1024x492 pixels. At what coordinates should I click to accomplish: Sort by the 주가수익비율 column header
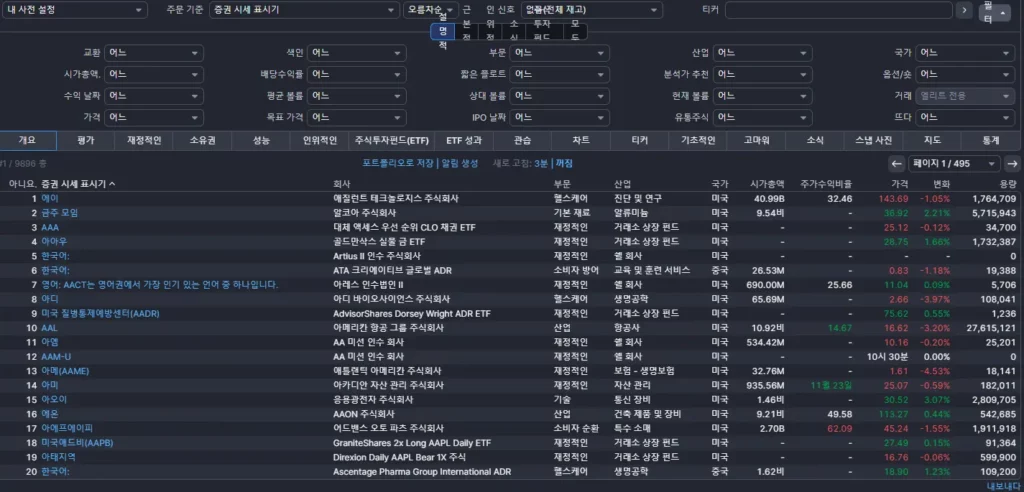point(827,184)
